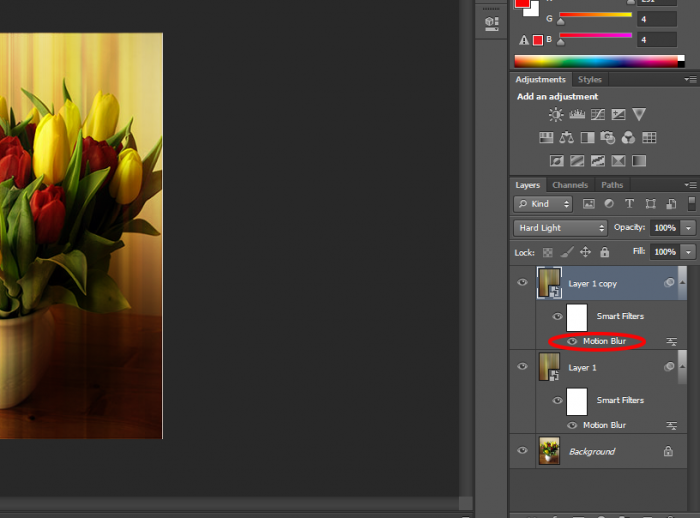Add a Photo Filter adjustment
This screenshot has height=518, width=700.
pyautogui.click(x=608, y=138)
